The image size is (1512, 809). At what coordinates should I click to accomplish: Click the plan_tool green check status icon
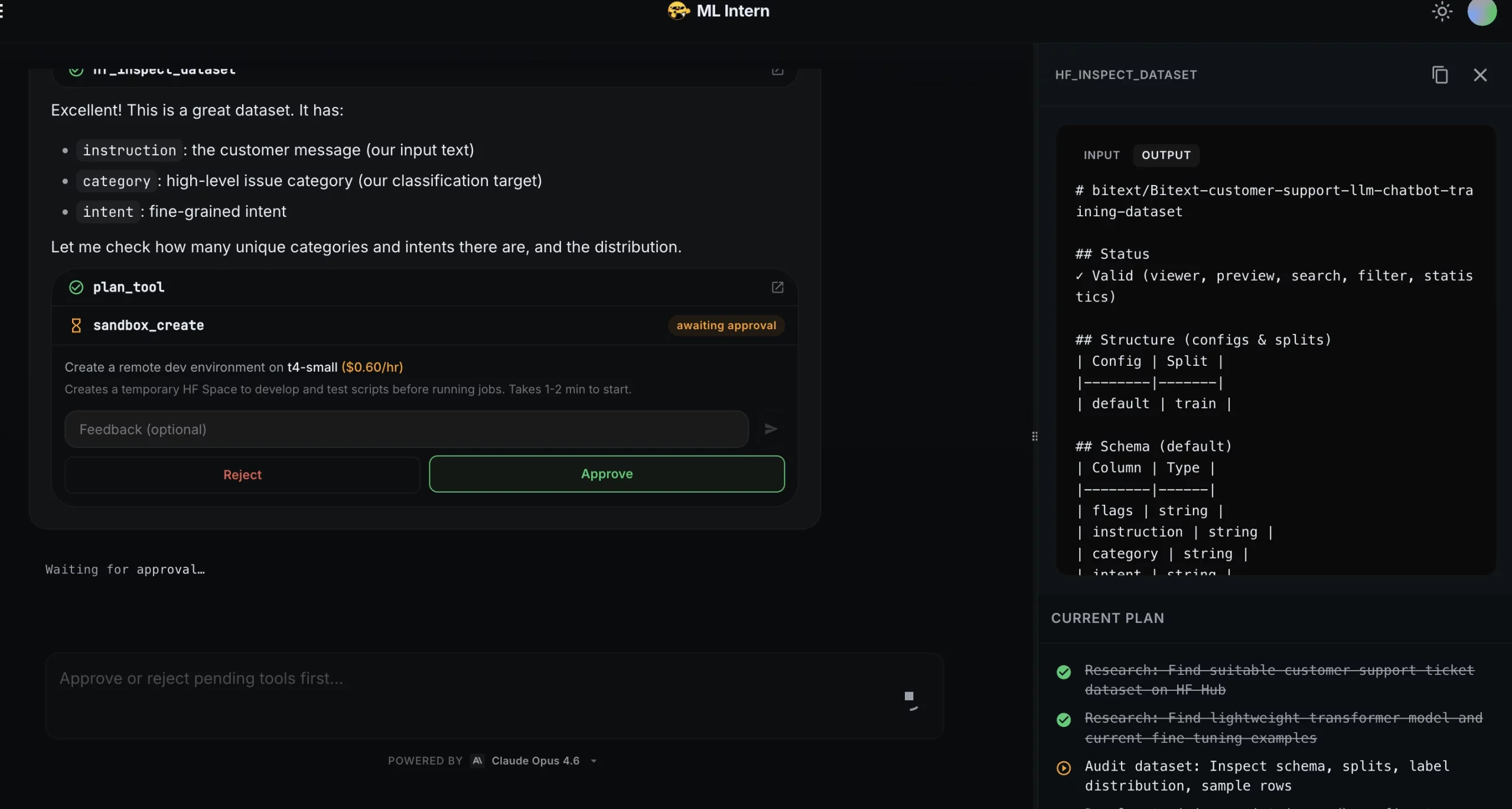[76, 287]
